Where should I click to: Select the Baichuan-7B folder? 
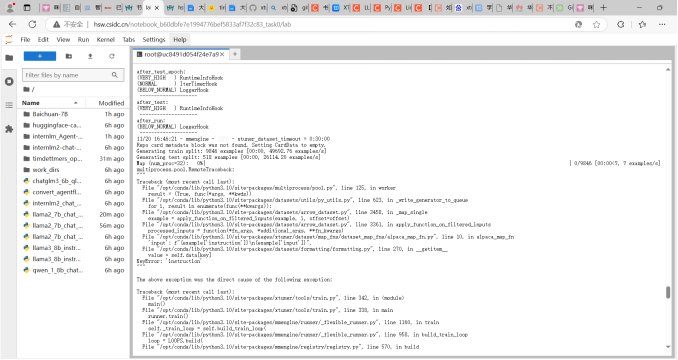point(73,114)
